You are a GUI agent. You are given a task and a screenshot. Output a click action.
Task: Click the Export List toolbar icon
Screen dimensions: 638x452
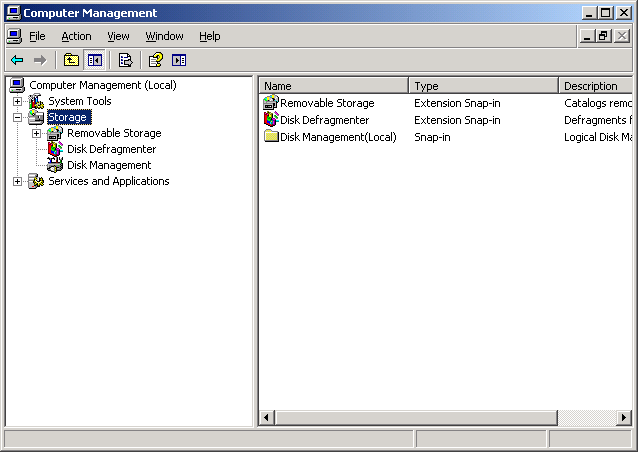[x=125, y=60]
